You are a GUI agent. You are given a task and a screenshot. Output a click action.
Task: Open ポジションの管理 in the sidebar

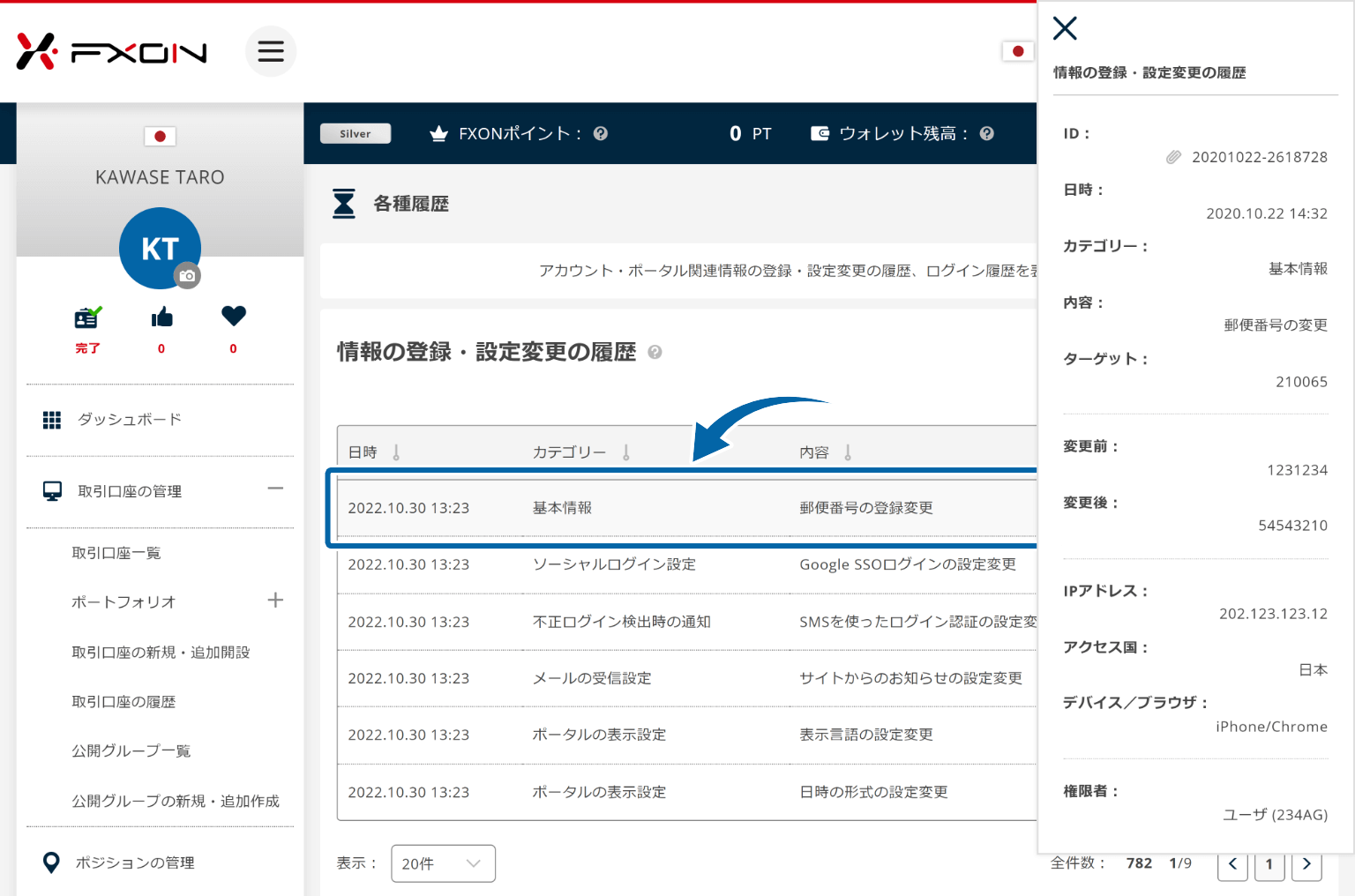tap(135, 862)
